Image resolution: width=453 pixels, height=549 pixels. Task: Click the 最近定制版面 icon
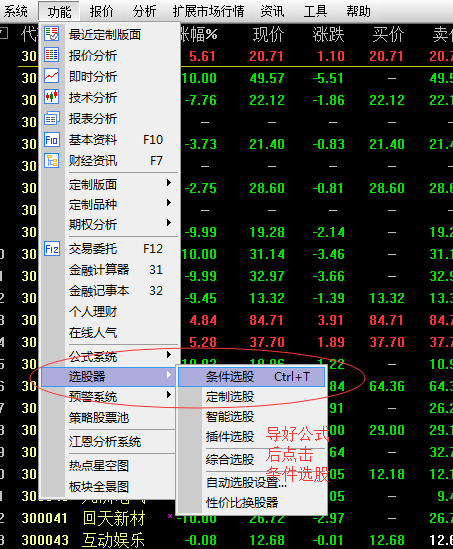click(x=51, y=34)
